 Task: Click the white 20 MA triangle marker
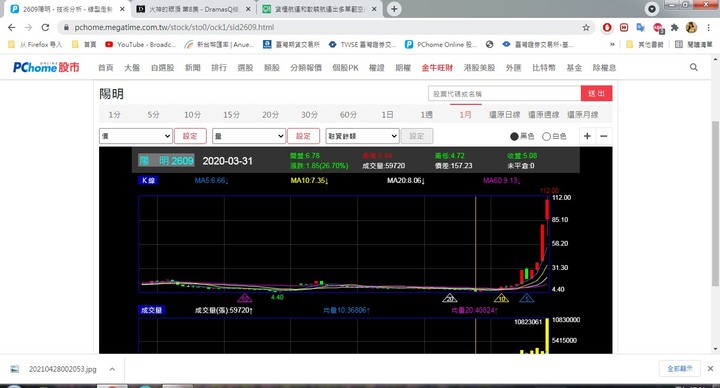[x=450, y=298]
